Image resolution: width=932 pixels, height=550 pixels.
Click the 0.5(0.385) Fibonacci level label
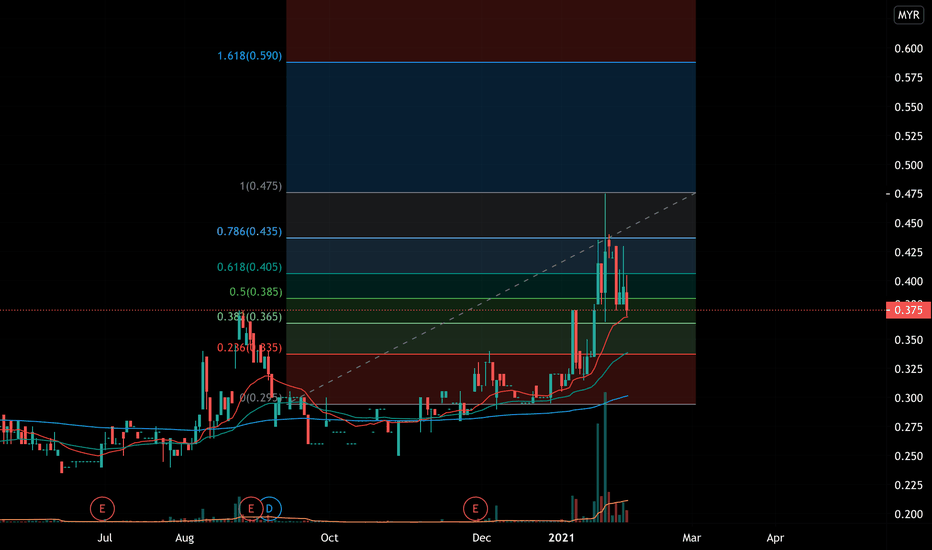click(x=256, y=292)
